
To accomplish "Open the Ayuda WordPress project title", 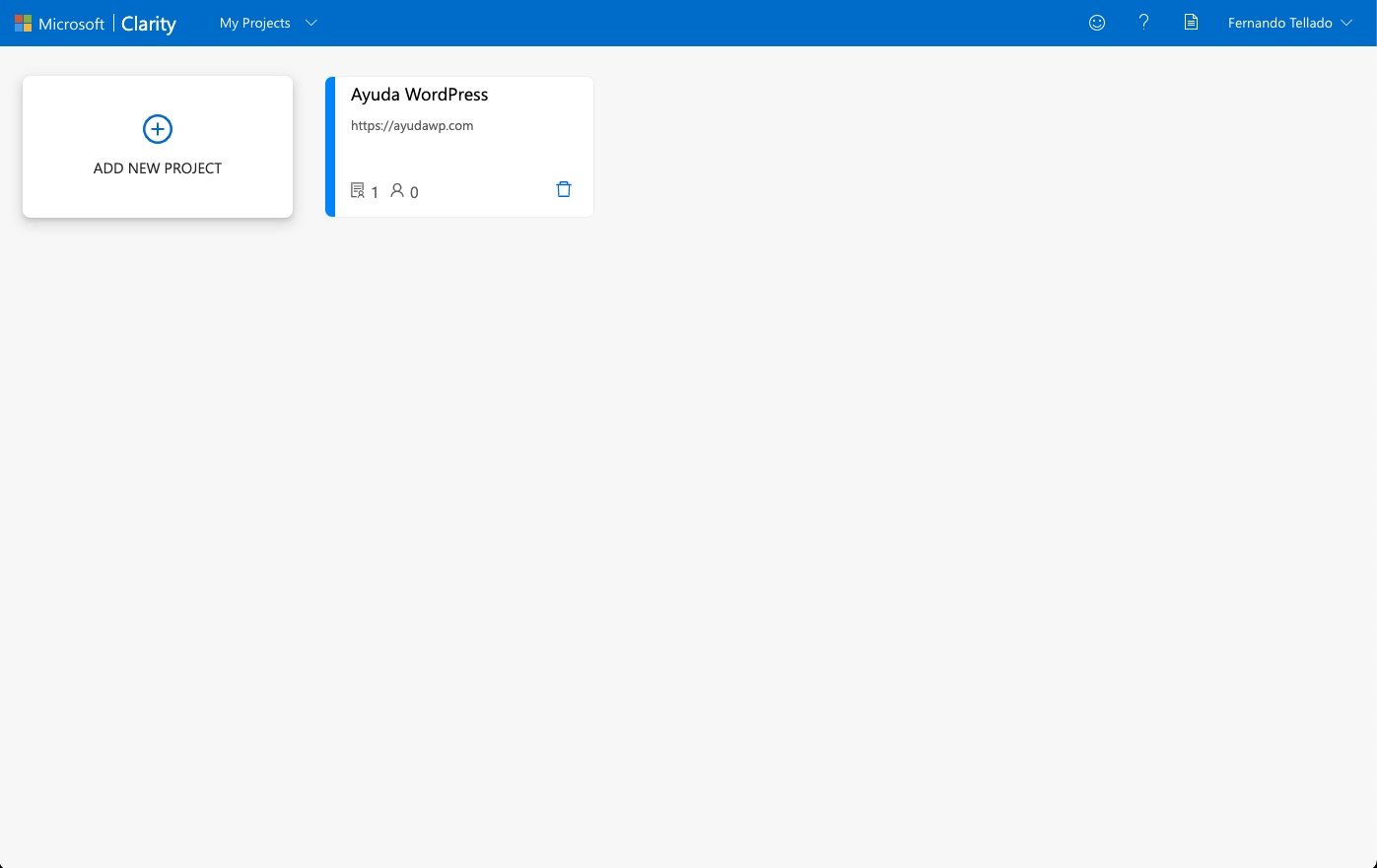I will point(419,95).
